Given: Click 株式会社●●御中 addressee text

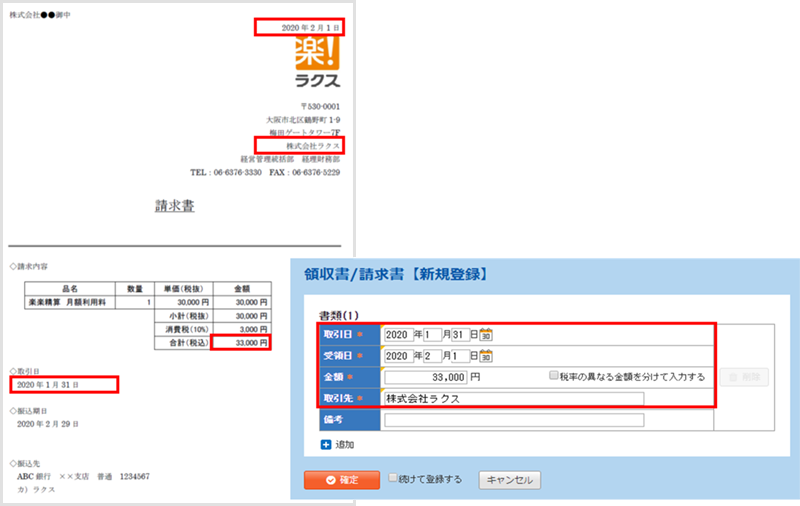Looking at the screenshot, I should click(x=40, y=15).
